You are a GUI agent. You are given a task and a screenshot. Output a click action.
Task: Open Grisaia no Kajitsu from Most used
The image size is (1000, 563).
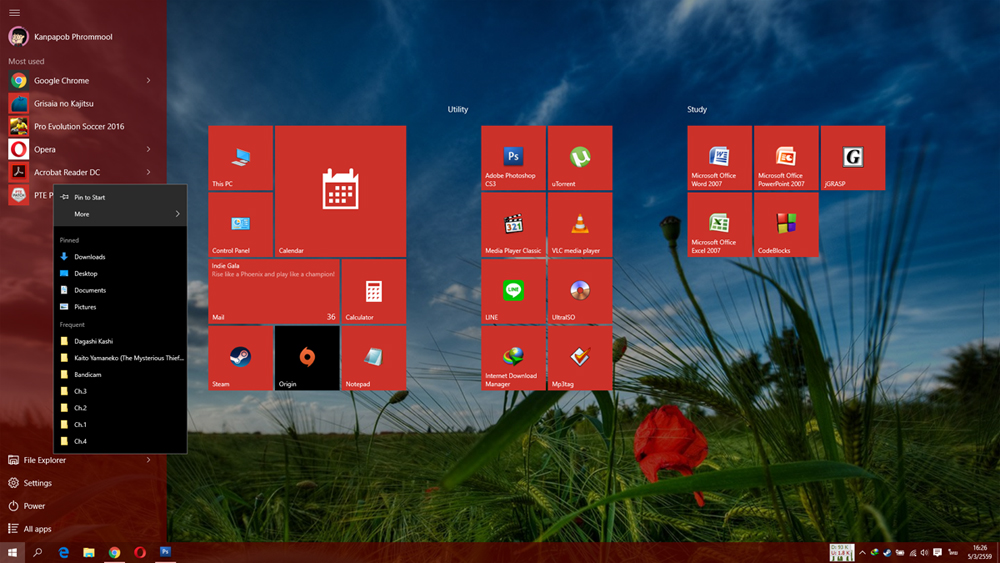pyautogui.click(x=83, y=103)
